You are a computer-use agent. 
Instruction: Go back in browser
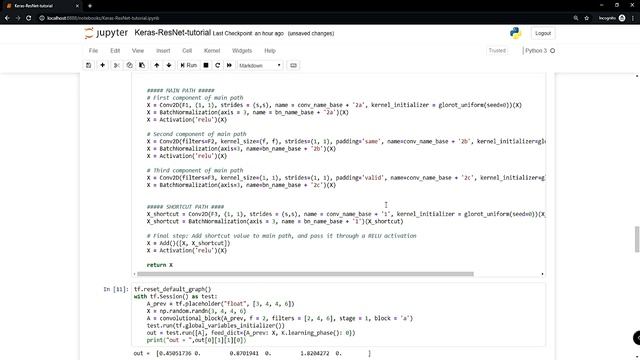point(7,18)
